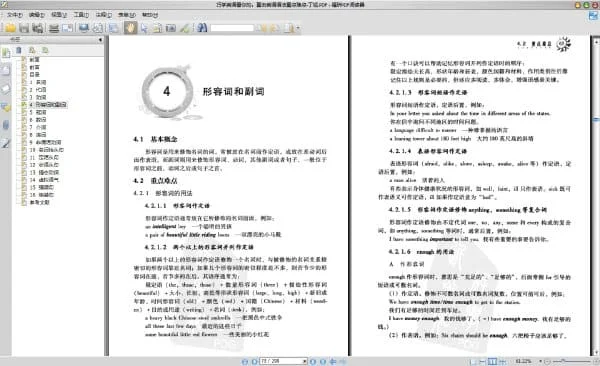Select the Hand tool

tap(130, 28)
